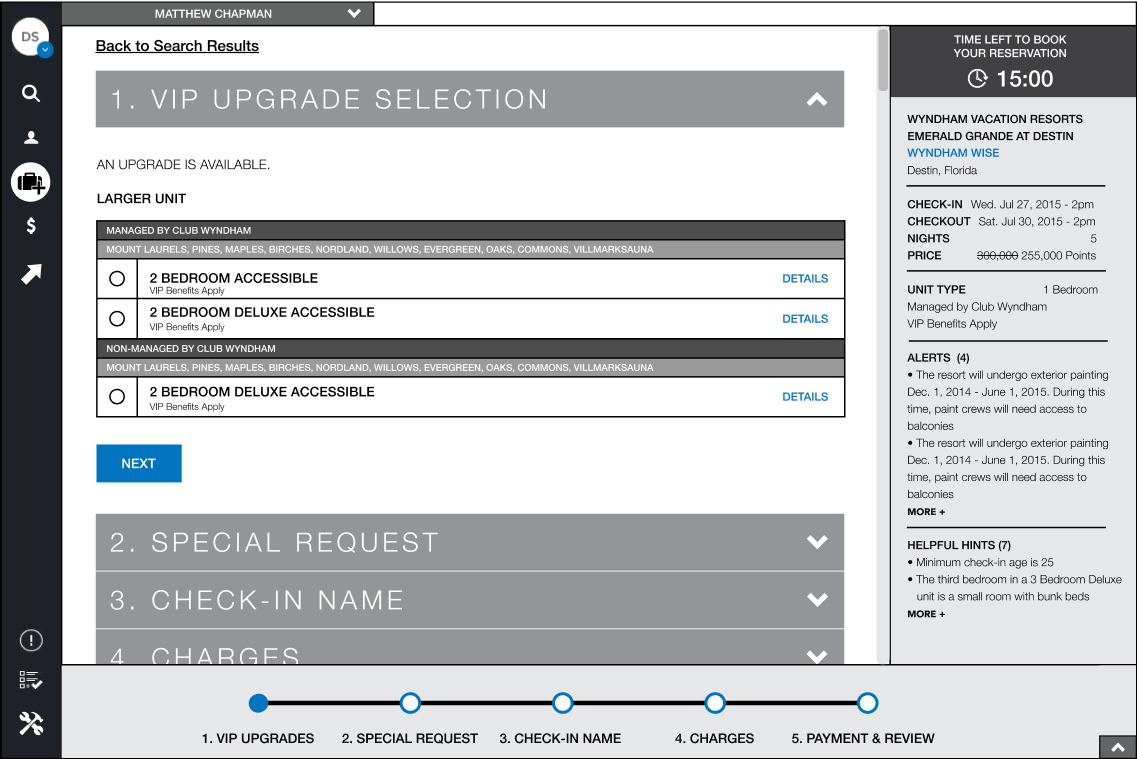Click the dollar sign icon
This screenshot has height=759, width=1137.
31,226
